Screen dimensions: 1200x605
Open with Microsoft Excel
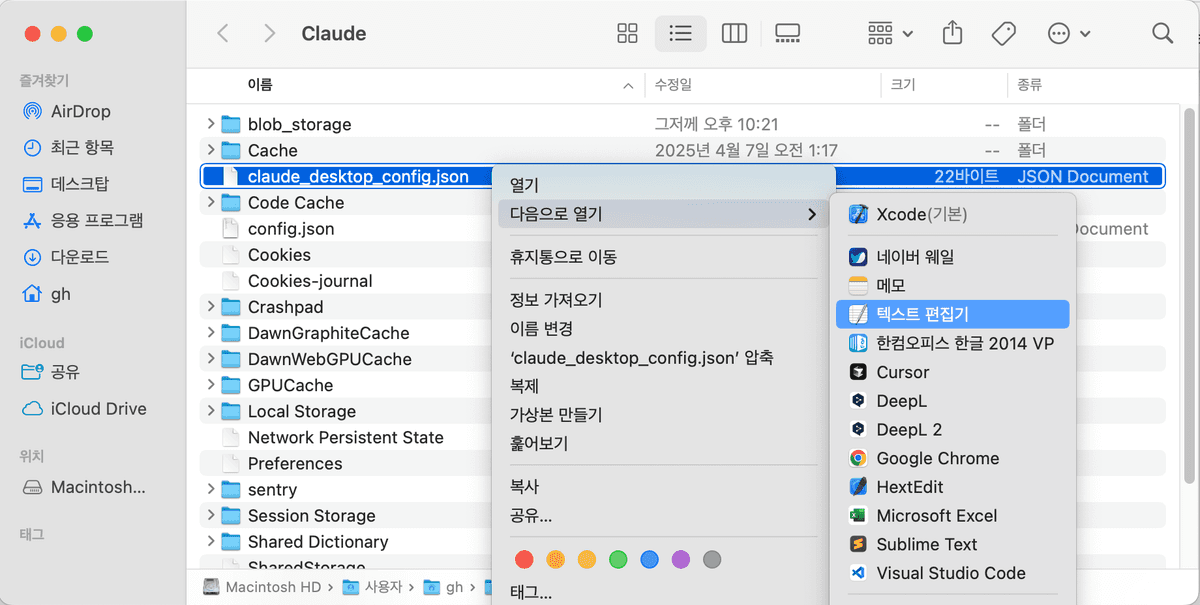(x=952, y=516)
